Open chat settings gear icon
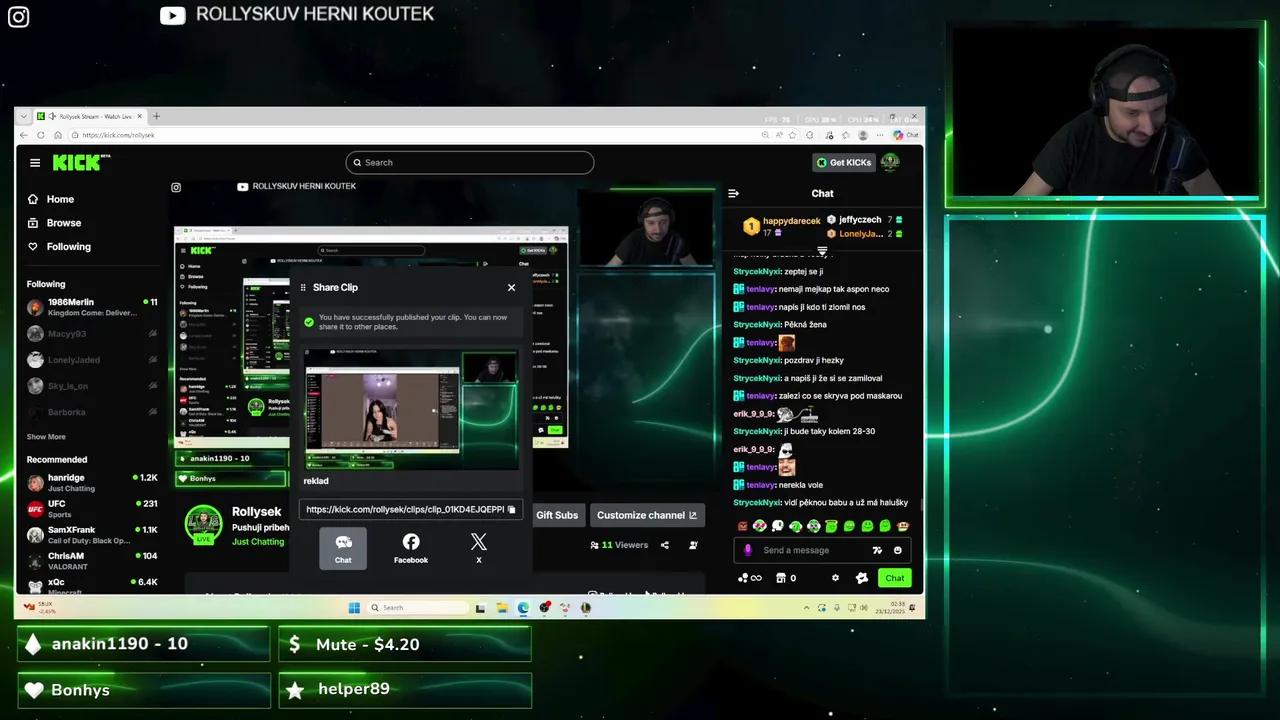The width and height of the screenshot is (1280, 720). 836,578
